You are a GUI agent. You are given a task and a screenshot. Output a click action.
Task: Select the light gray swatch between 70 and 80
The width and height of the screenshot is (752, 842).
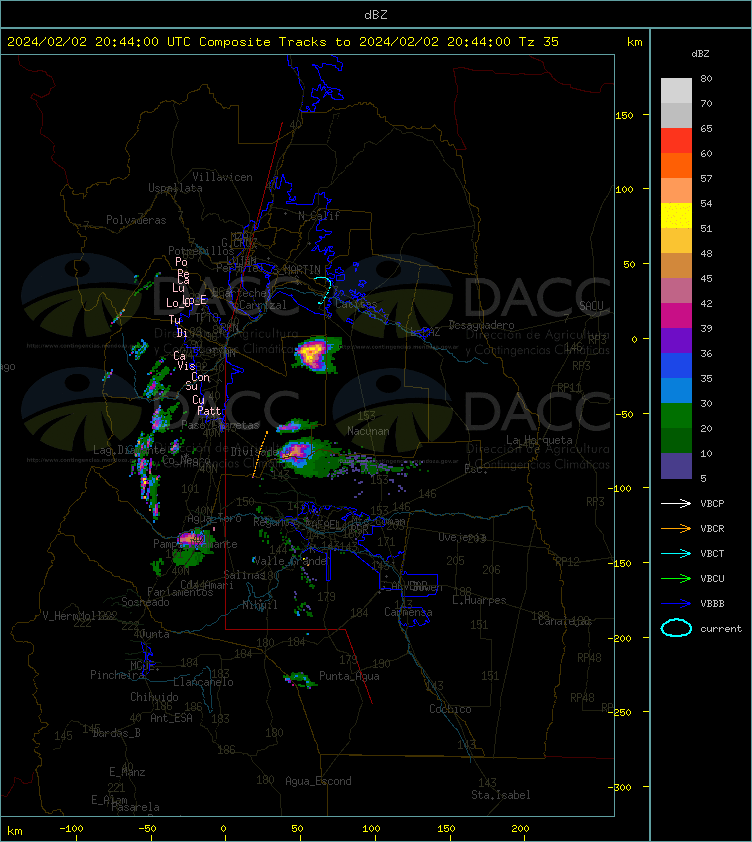676,90
